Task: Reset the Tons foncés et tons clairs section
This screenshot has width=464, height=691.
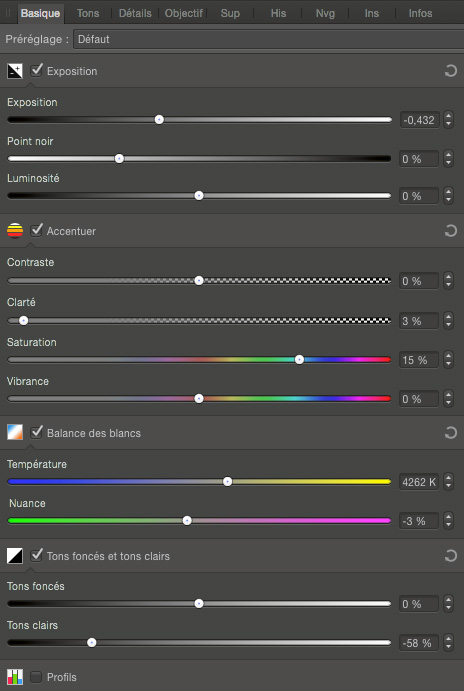Action: point(450,556)
